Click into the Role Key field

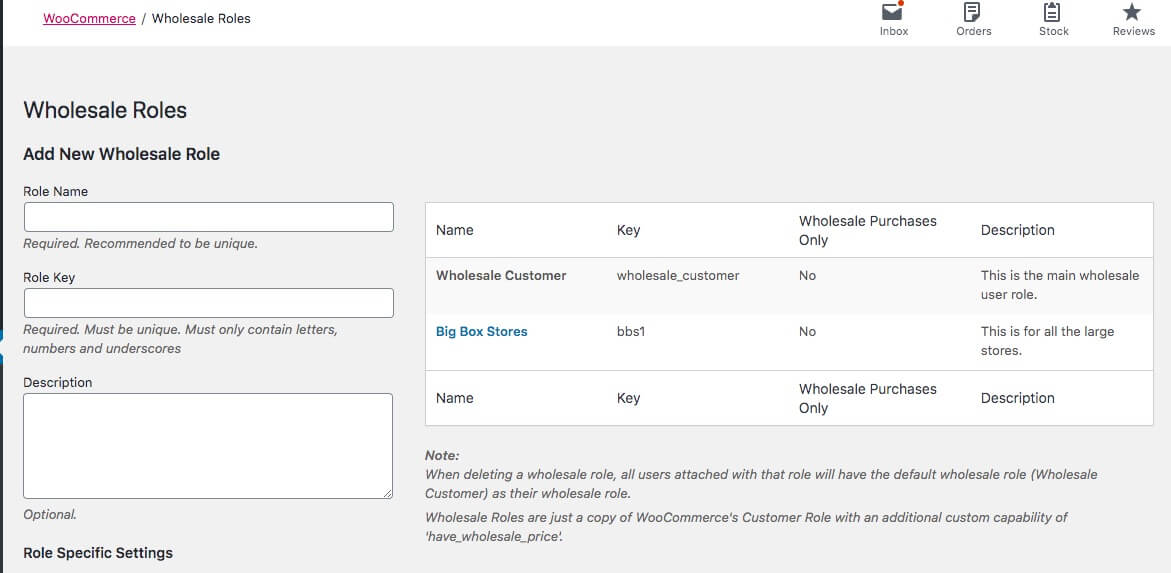[208, 303]
